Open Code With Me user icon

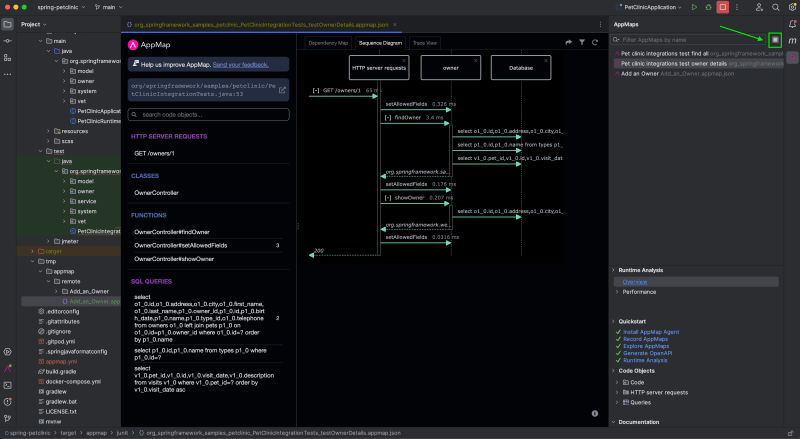click(x=759, y=7)
